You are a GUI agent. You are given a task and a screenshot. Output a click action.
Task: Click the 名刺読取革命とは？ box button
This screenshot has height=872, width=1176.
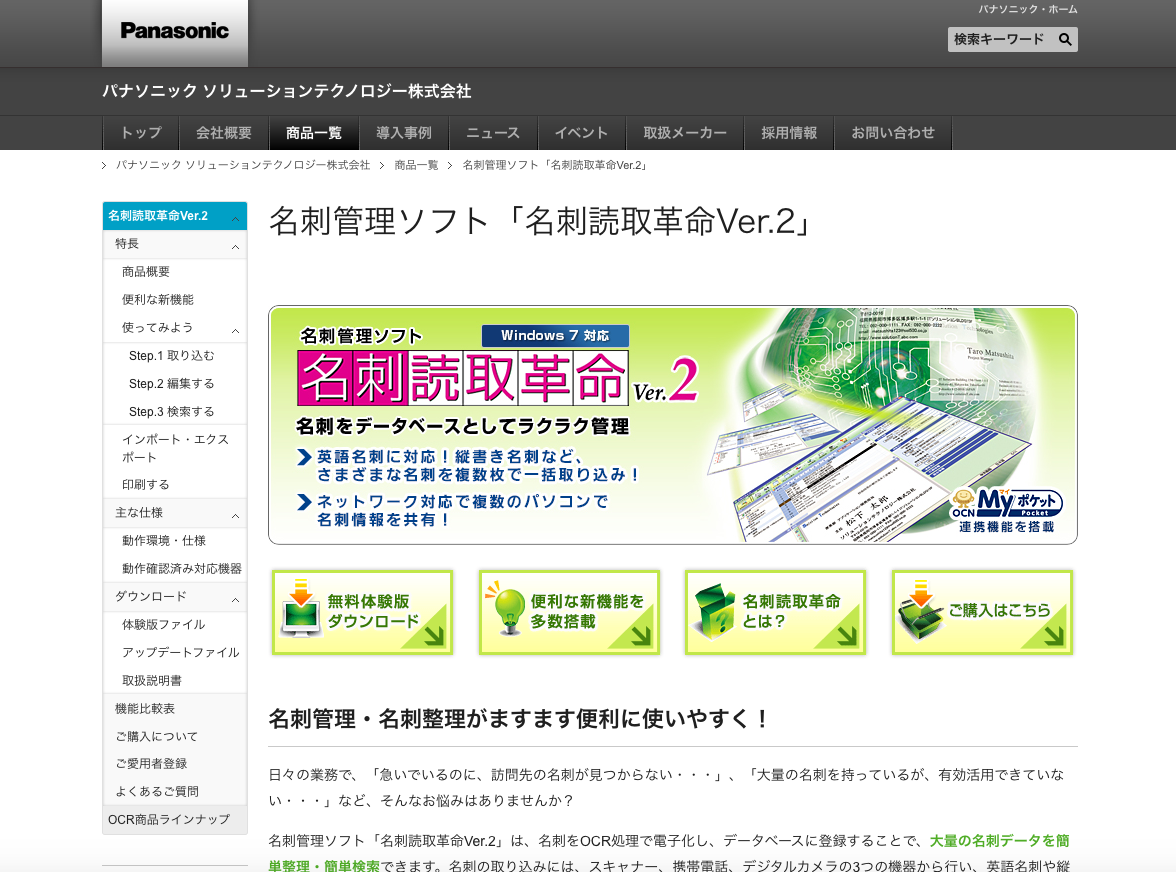pos(775,613)
